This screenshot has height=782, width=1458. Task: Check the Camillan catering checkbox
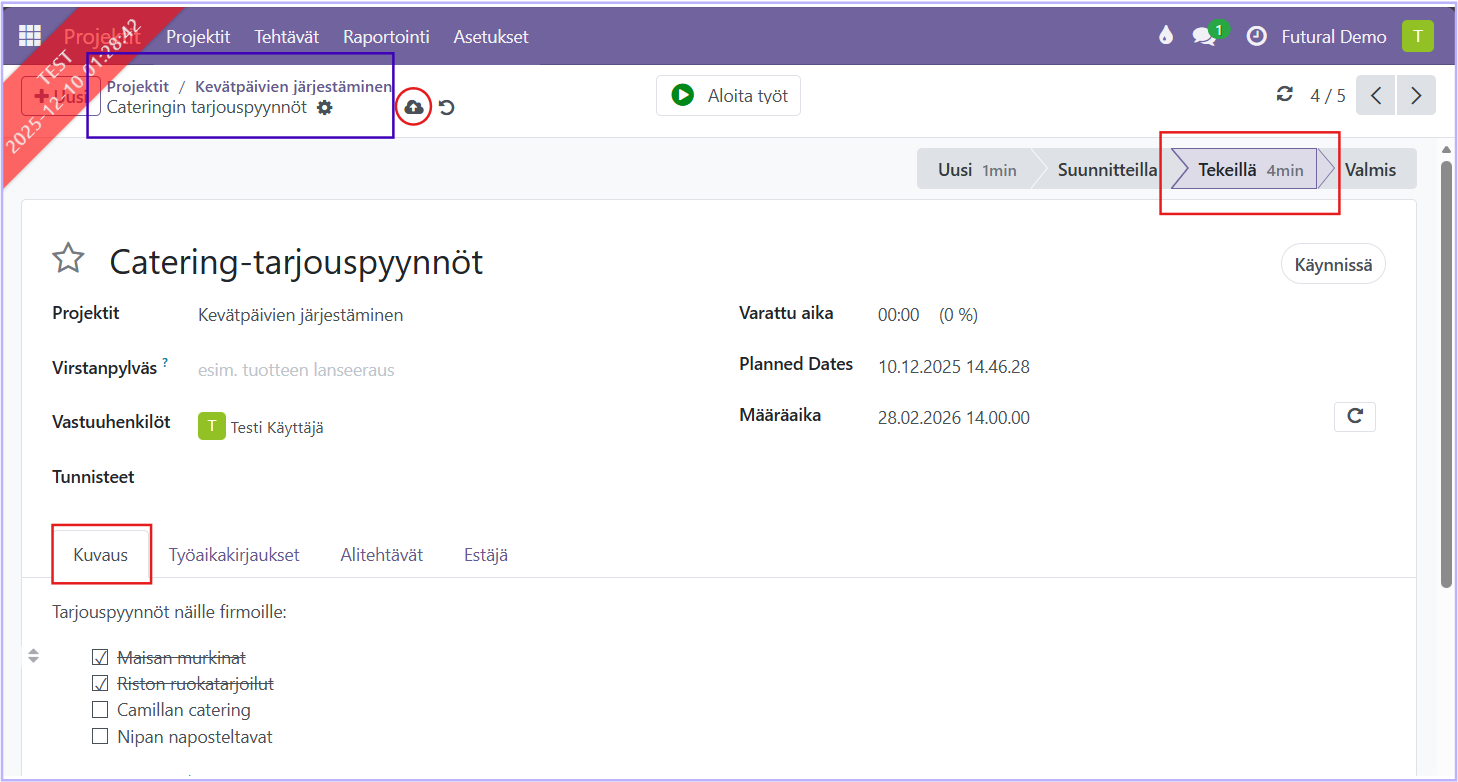[100, 710]
